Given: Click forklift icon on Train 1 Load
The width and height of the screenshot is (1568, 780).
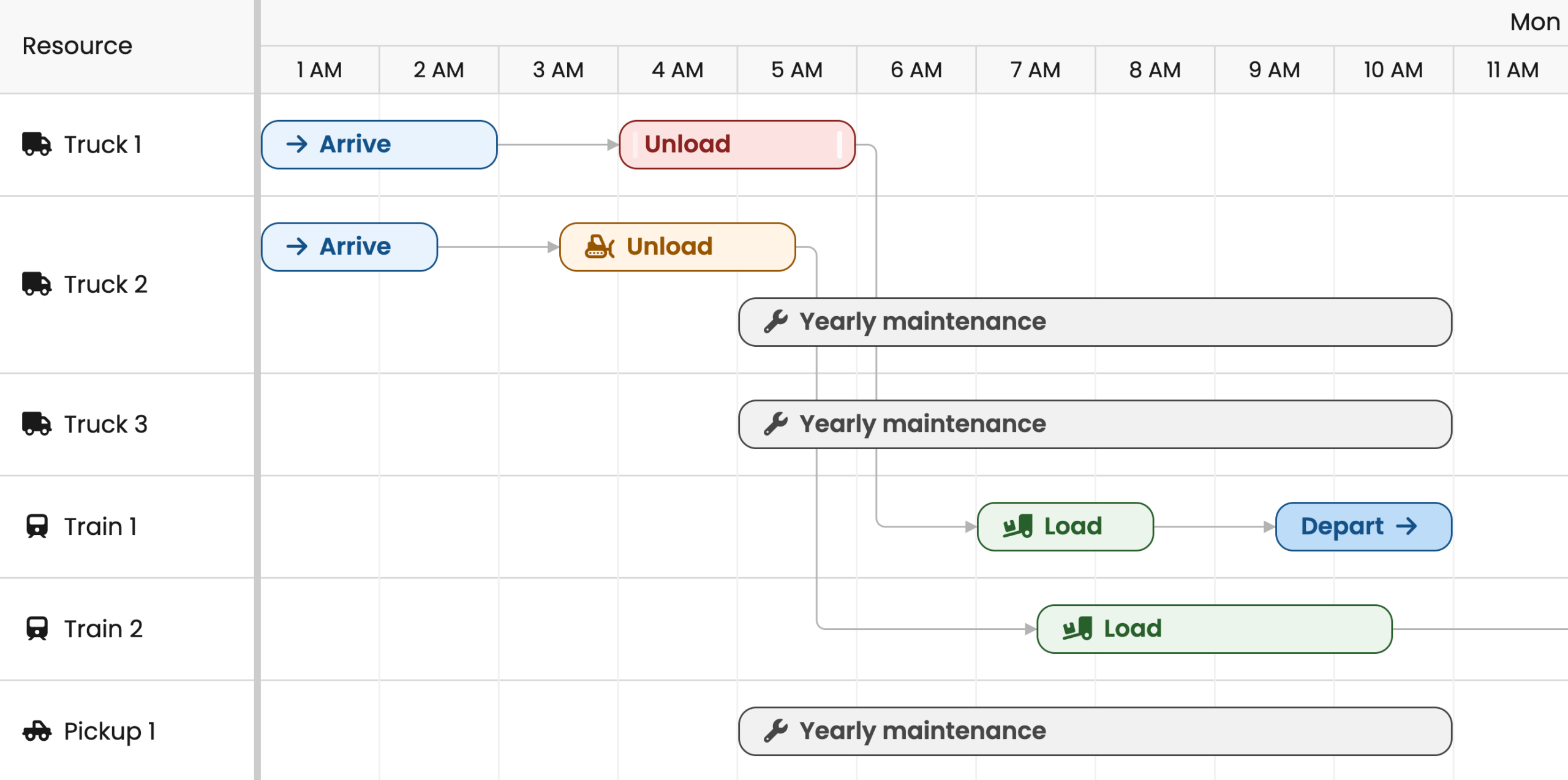Looking at the screenshot, I should [x=1017, y=526].
